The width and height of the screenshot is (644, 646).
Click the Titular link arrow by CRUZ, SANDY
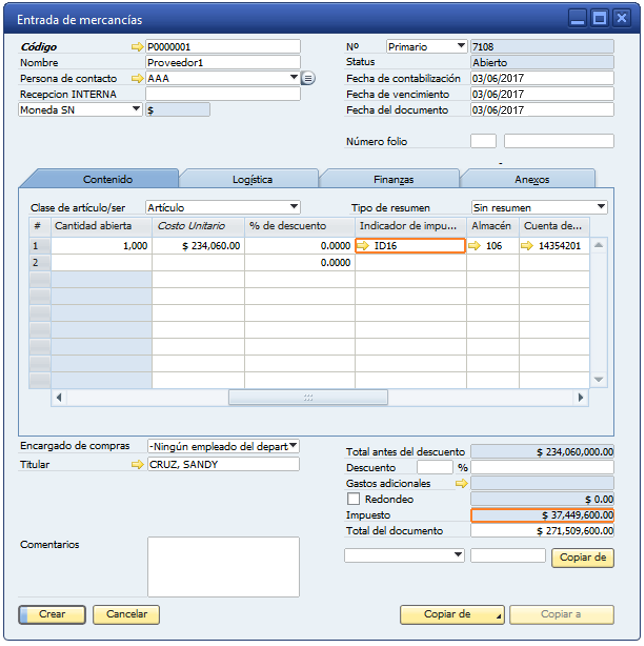coord(137,465)
